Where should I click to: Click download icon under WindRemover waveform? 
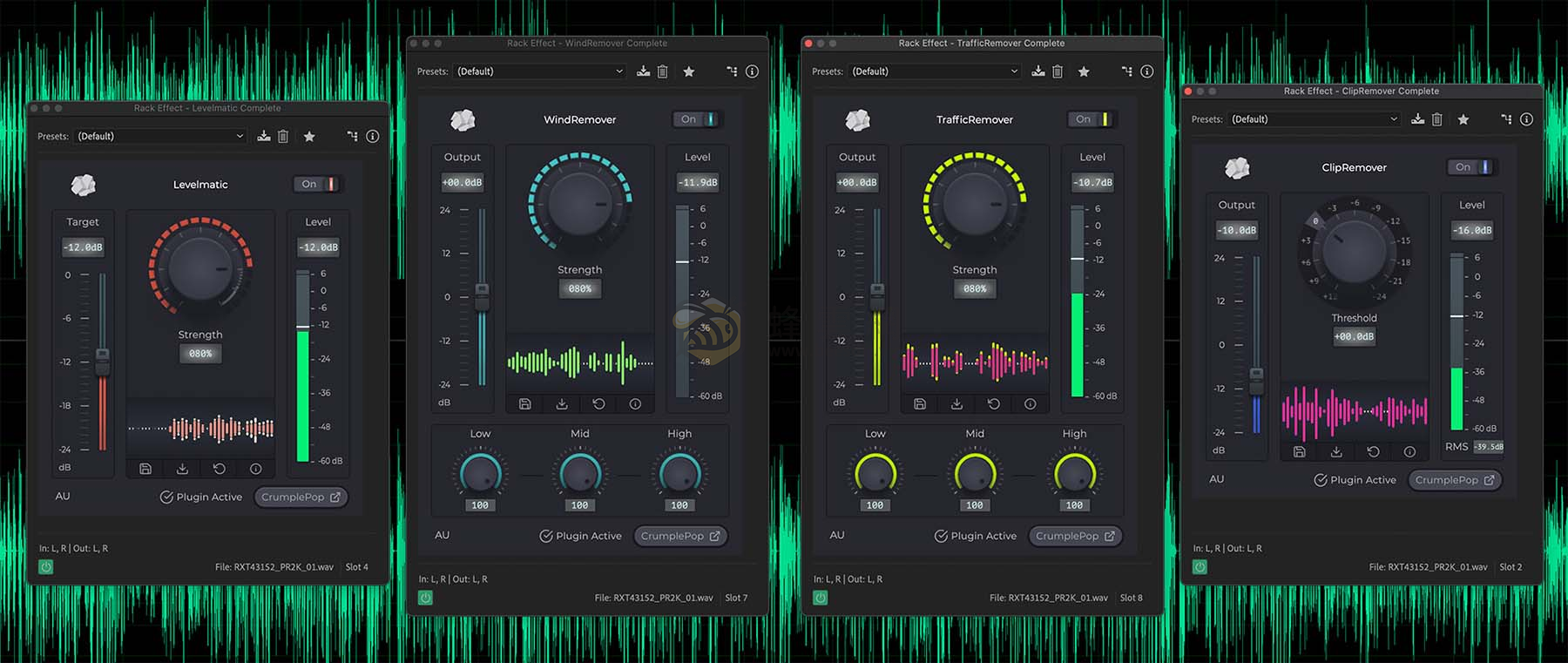click(562, 404)
